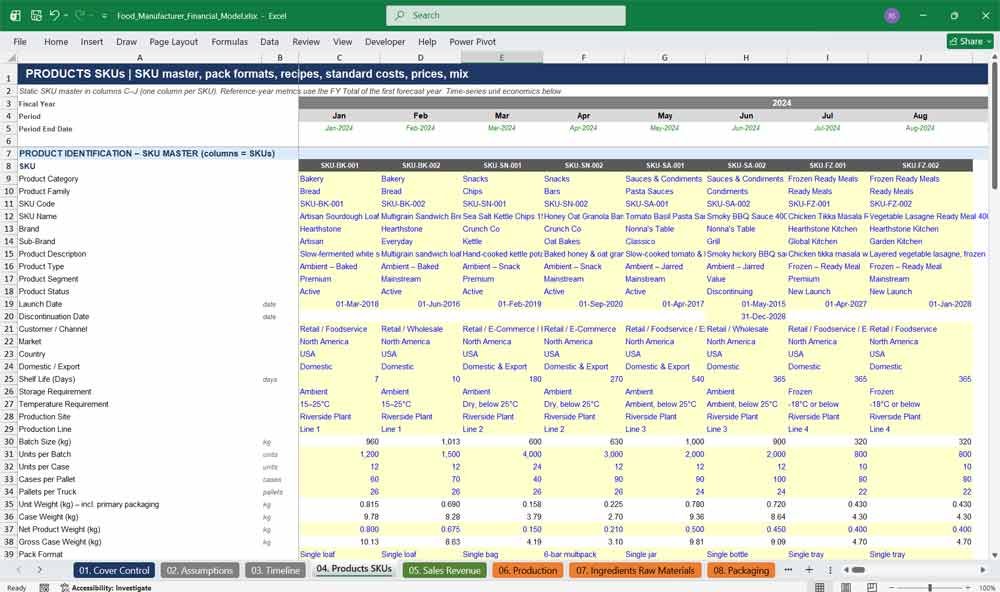Open the Draw ribbon tab
Viewport: 1000px width, 592px height.
pos(126,41)
